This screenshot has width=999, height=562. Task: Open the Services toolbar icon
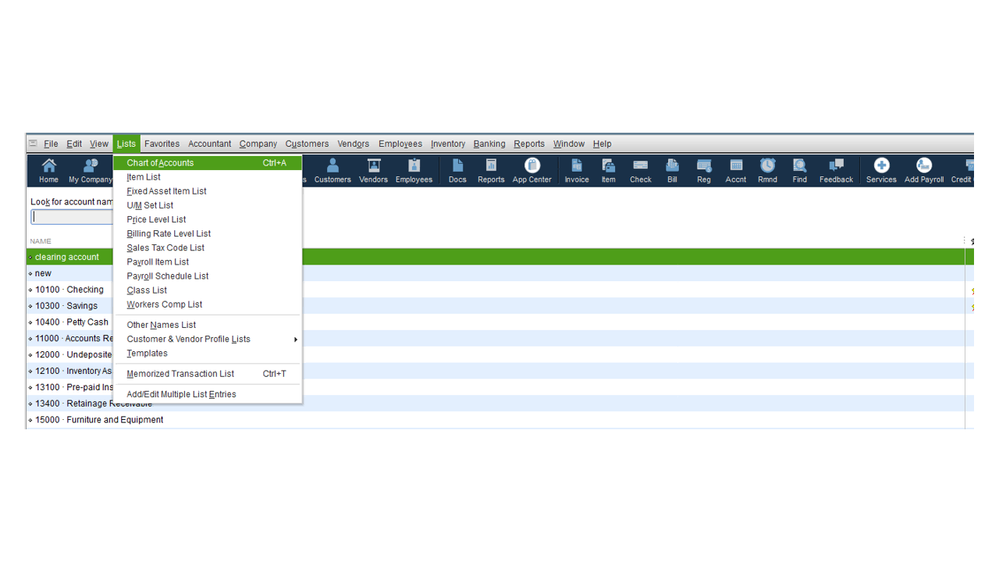(881, 171)
